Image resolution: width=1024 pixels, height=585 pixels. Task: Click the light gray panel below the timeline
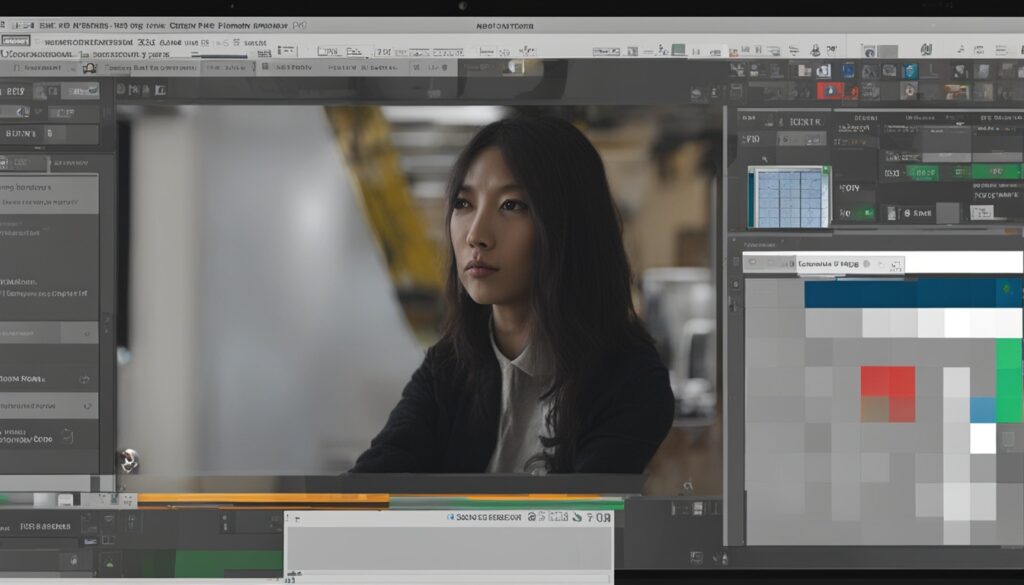(x=448, y=548)
